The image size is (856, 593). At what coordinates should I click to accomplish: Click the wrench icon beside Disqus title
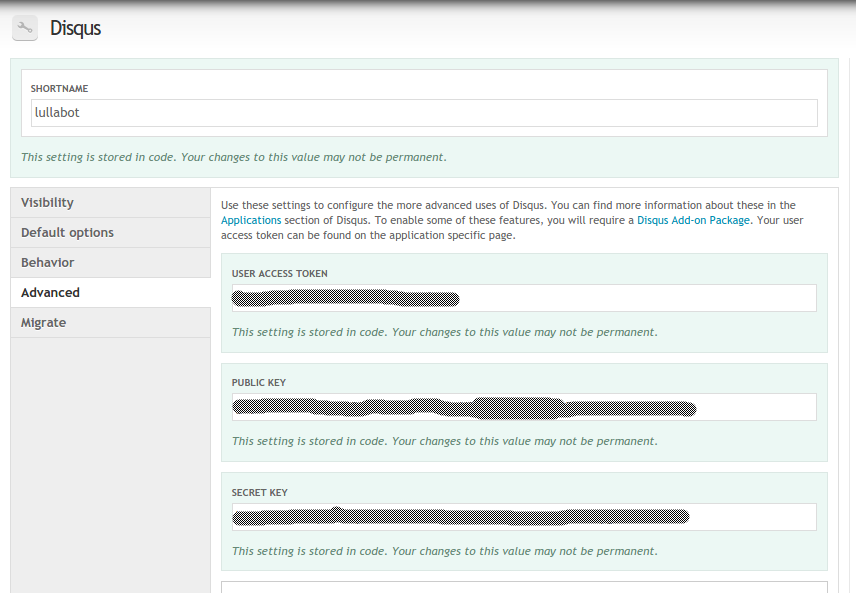point(25,28)
